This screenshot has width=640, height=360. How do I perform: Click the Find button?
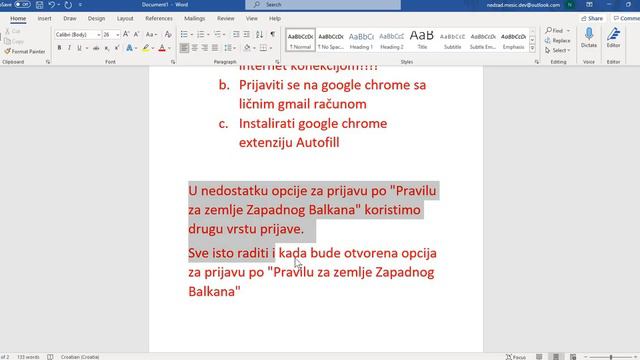[x=554, y=31]
